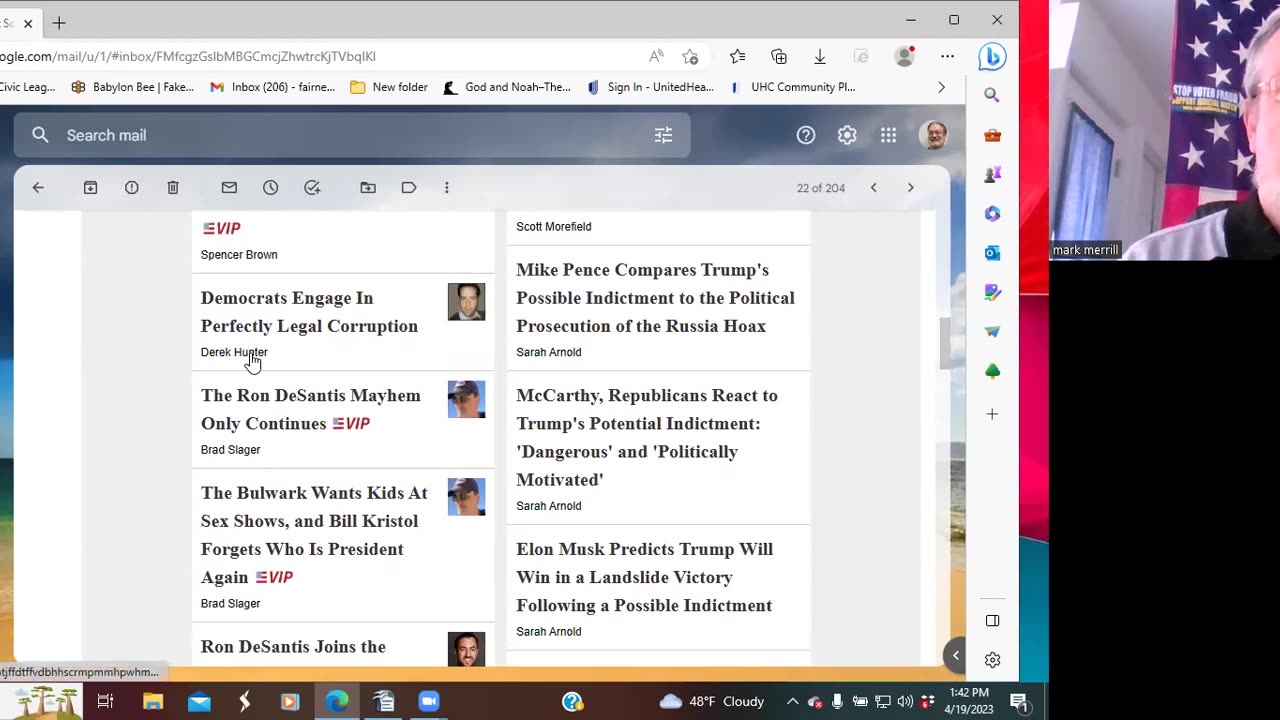Viewport: 1280px width, 720px height.
Task: Archive the open email
Action: click(x=90, y=187)
